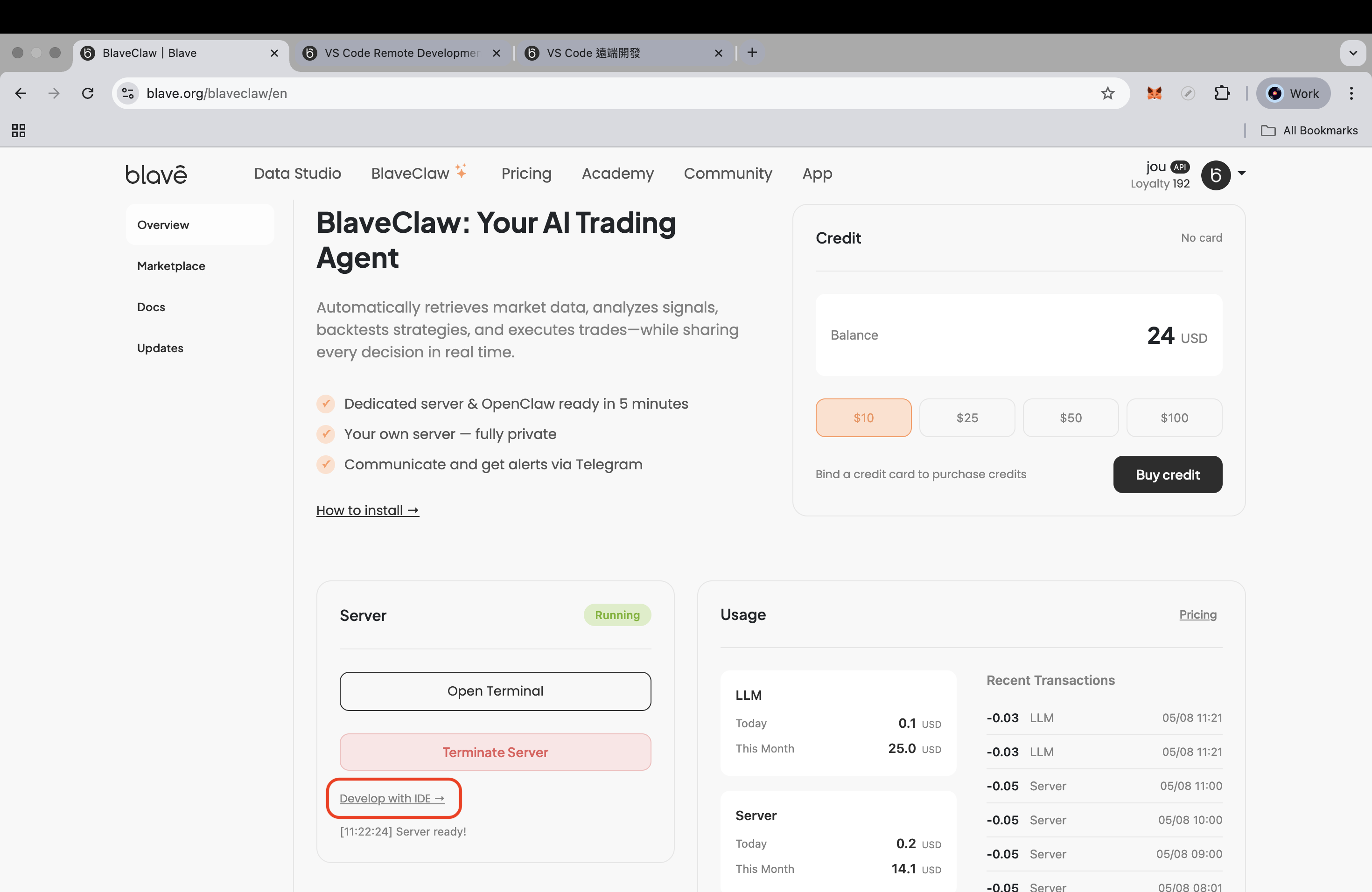
Task: Click the API badge next to jou
Action: click(1181, 167)
